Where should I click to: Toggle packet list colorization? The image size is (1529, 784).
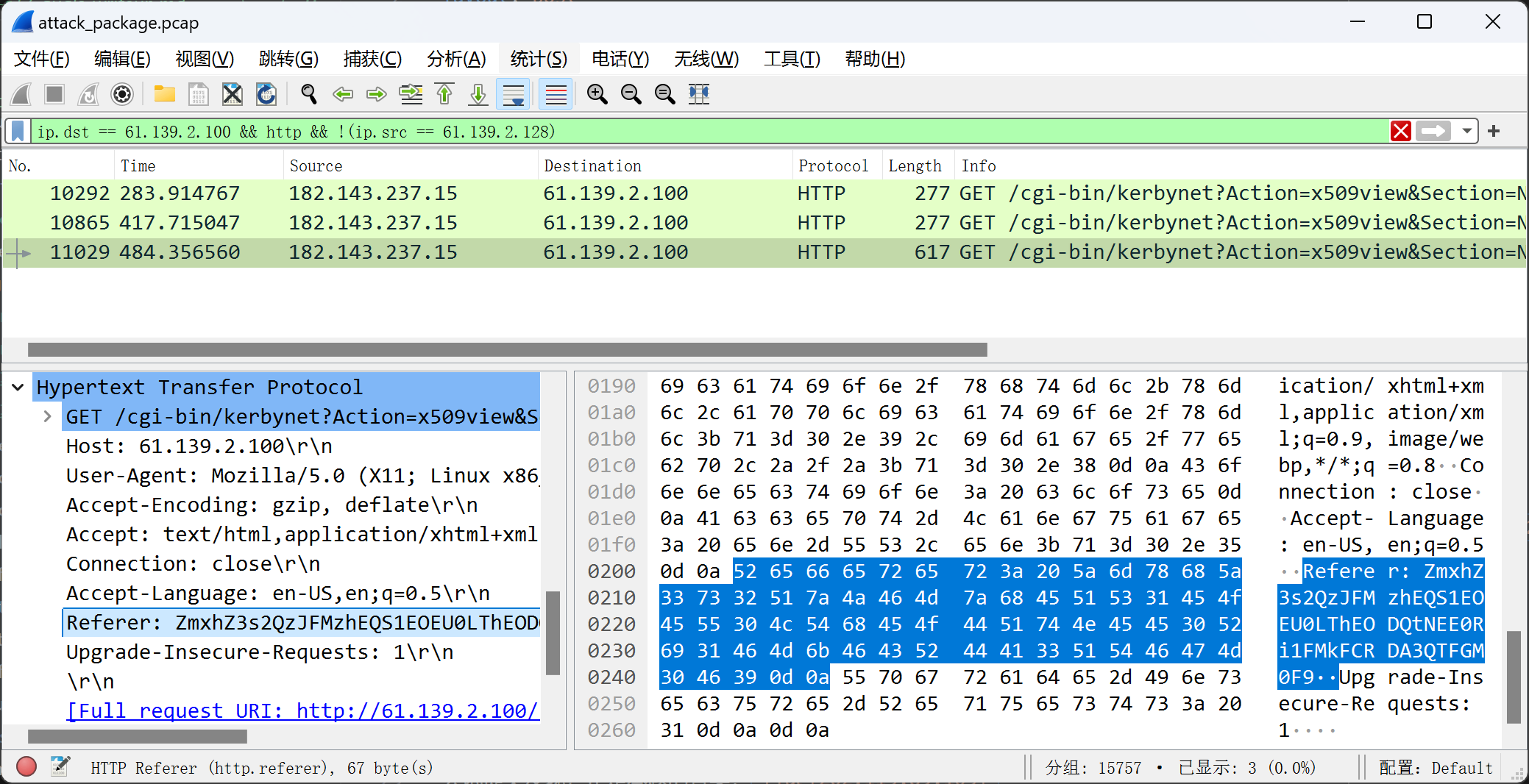pyautogui.click(x=556, y=94)
